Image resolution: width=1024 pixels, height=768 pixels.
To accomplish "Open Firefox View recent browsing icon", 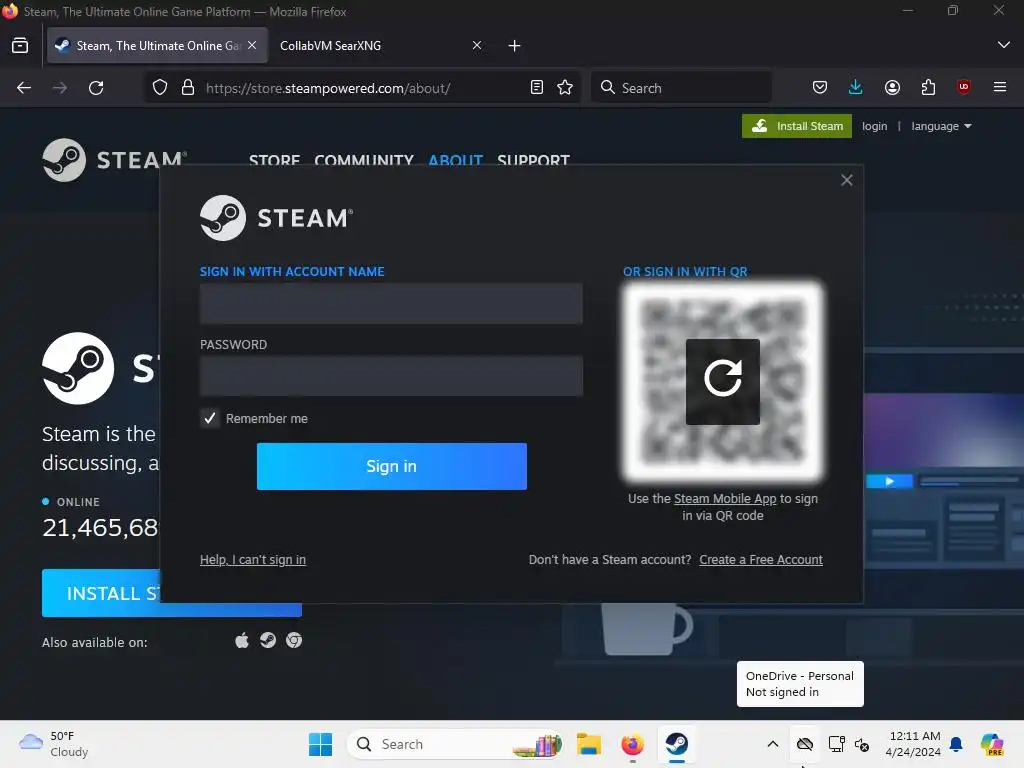I will click(x=20, y=45).
